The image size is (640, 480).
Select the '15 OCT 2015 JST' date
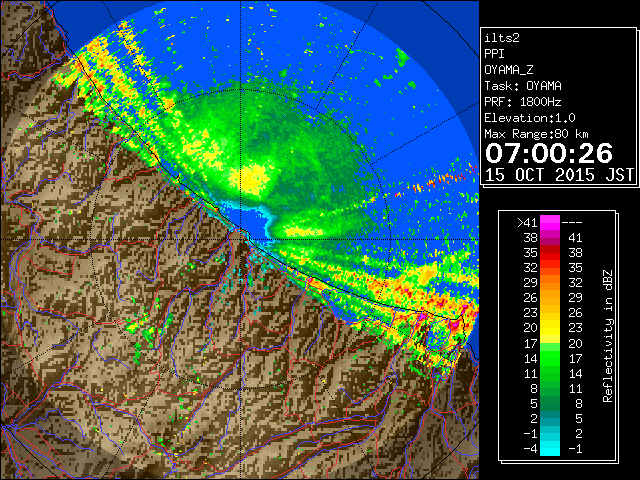click(x=559, y=175)
